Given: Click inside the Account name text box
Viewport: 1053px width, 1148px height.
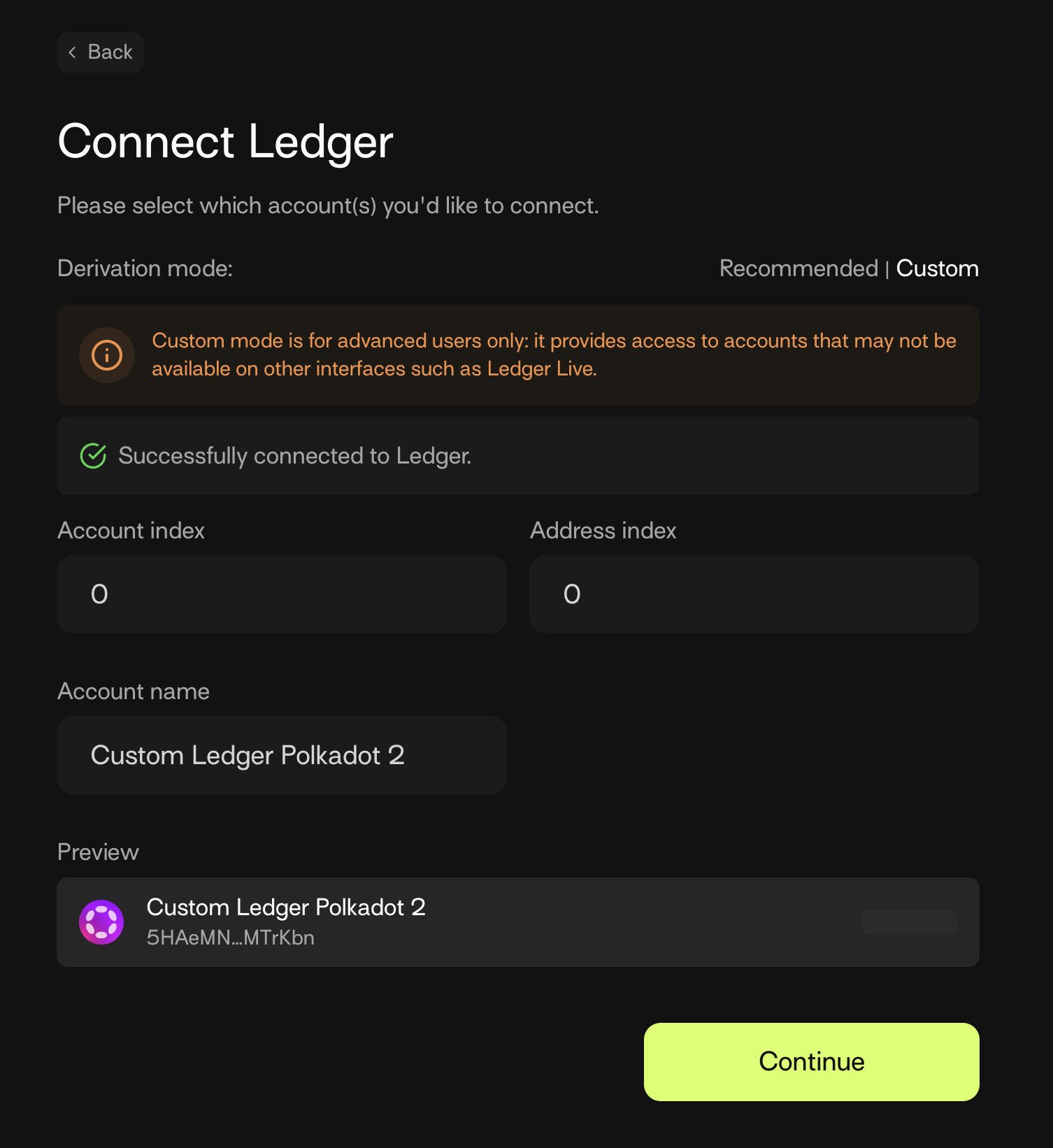Looking at the screenshot, I should click(x=281, y=755).
